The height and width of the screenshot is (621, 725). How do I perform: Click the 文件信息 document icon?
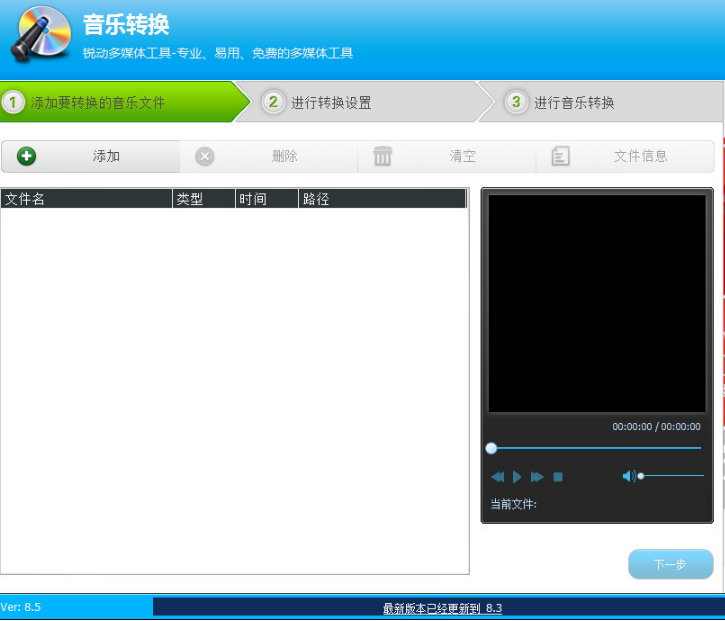click(x=561, y=156)
